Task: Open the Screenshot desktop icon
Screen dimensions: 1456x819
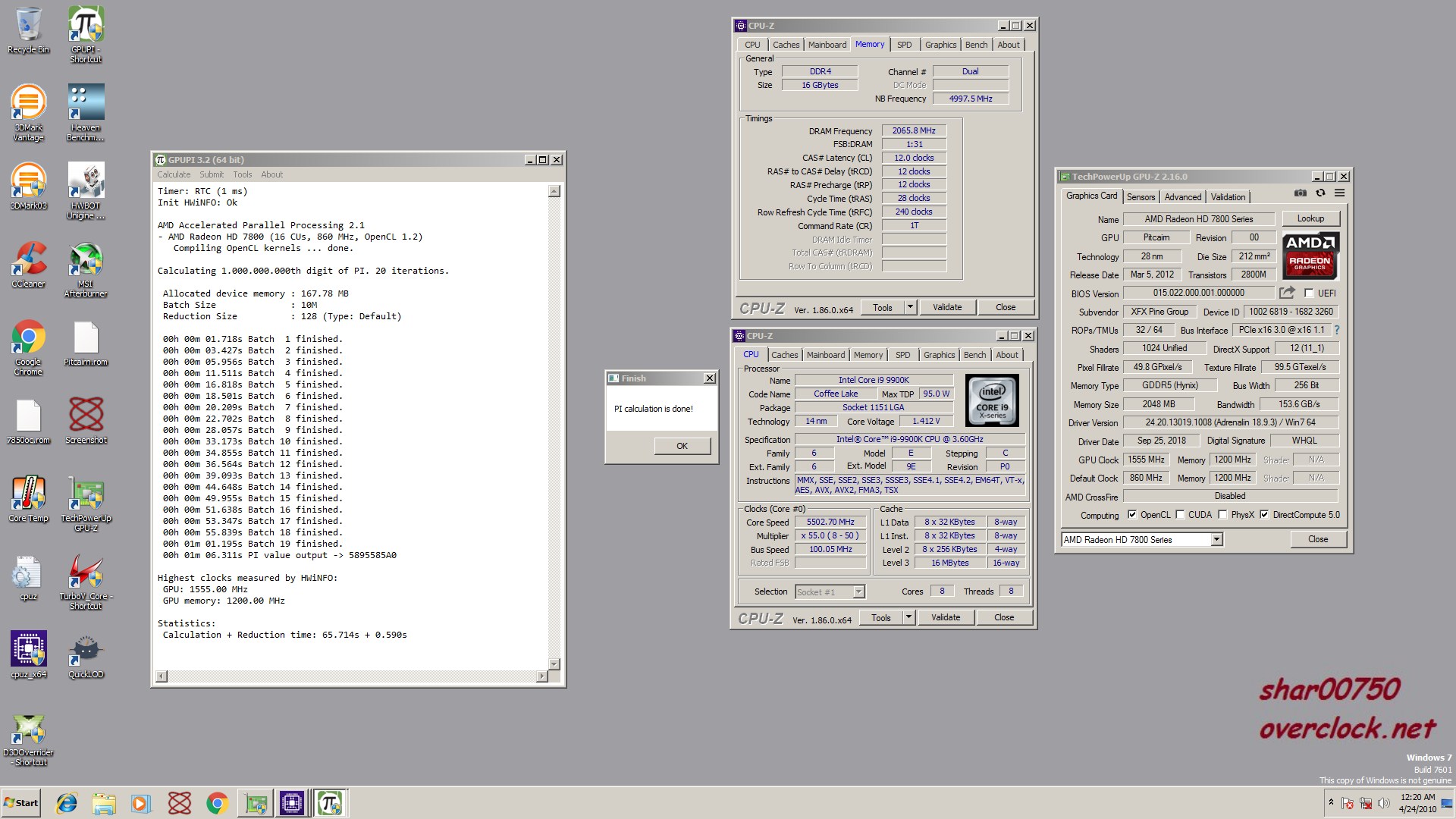Action: click(x=86, y=421)
